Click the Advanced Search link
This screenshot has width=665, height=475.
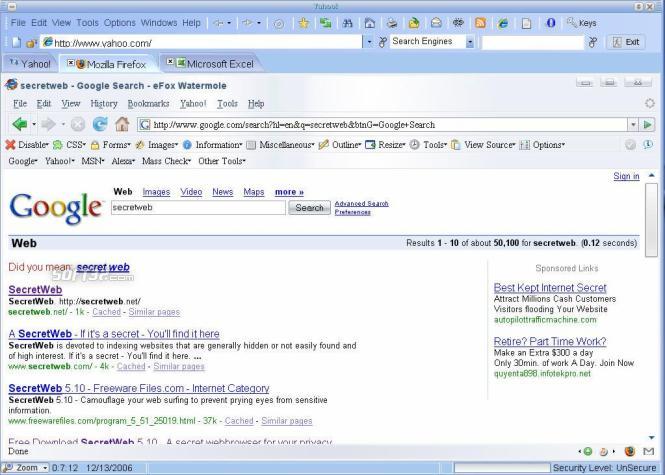pos(361,204)
